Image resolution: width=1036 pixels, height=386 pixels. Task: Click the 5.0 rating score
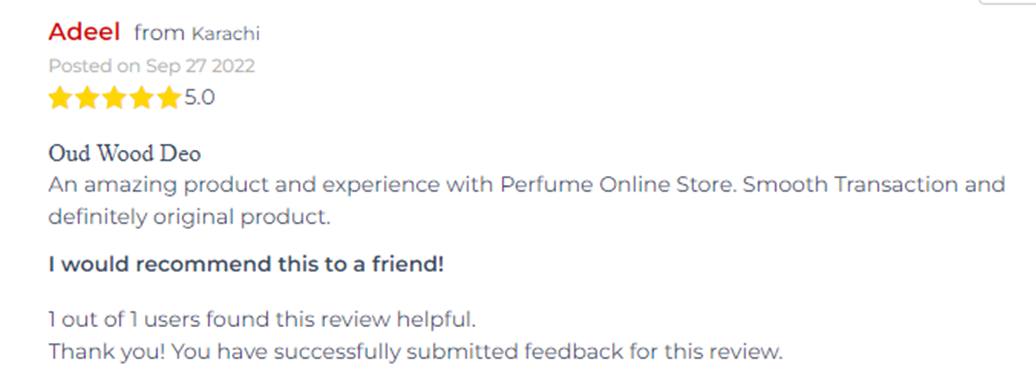pyautogui.click(x=199, y=98)
